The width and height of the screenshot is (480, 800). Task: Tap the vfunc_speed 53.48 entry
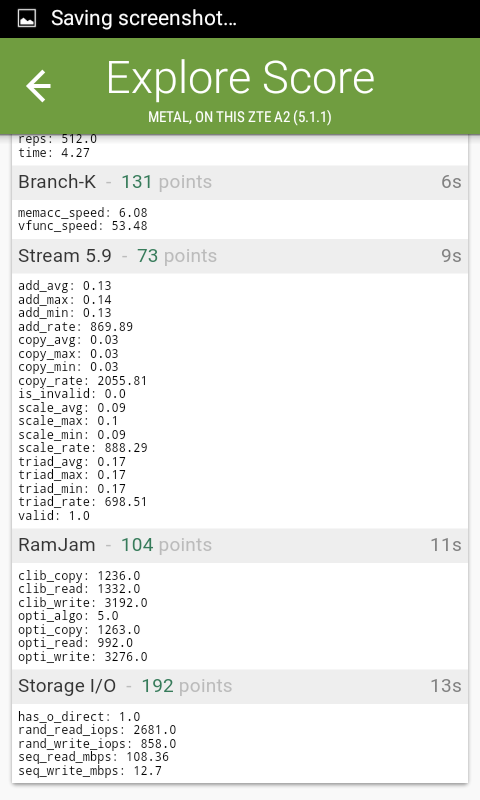tap(83, 226)
